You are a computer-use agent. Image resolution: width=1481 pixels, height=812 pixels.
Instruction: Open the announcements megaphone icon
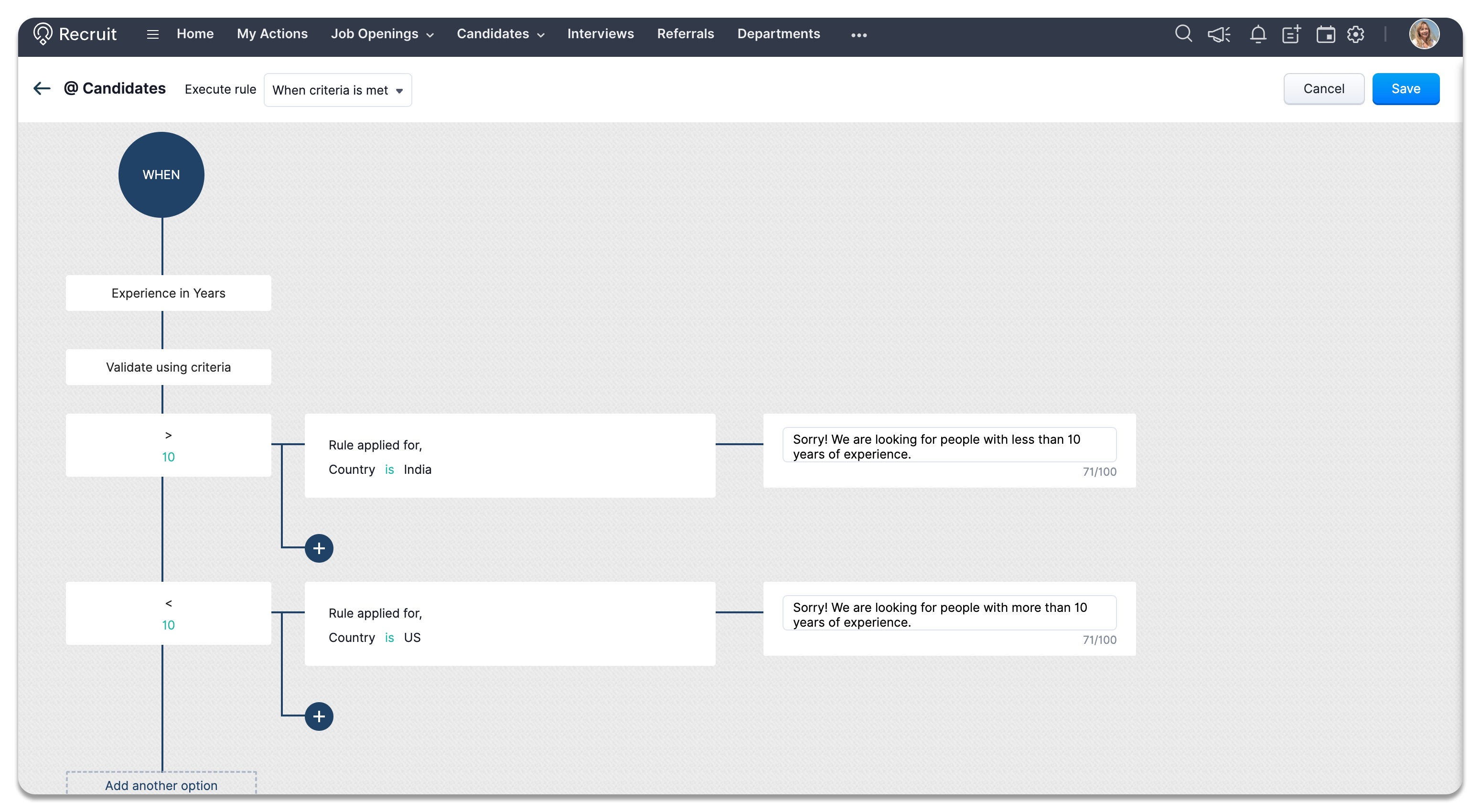[1218, 34]
